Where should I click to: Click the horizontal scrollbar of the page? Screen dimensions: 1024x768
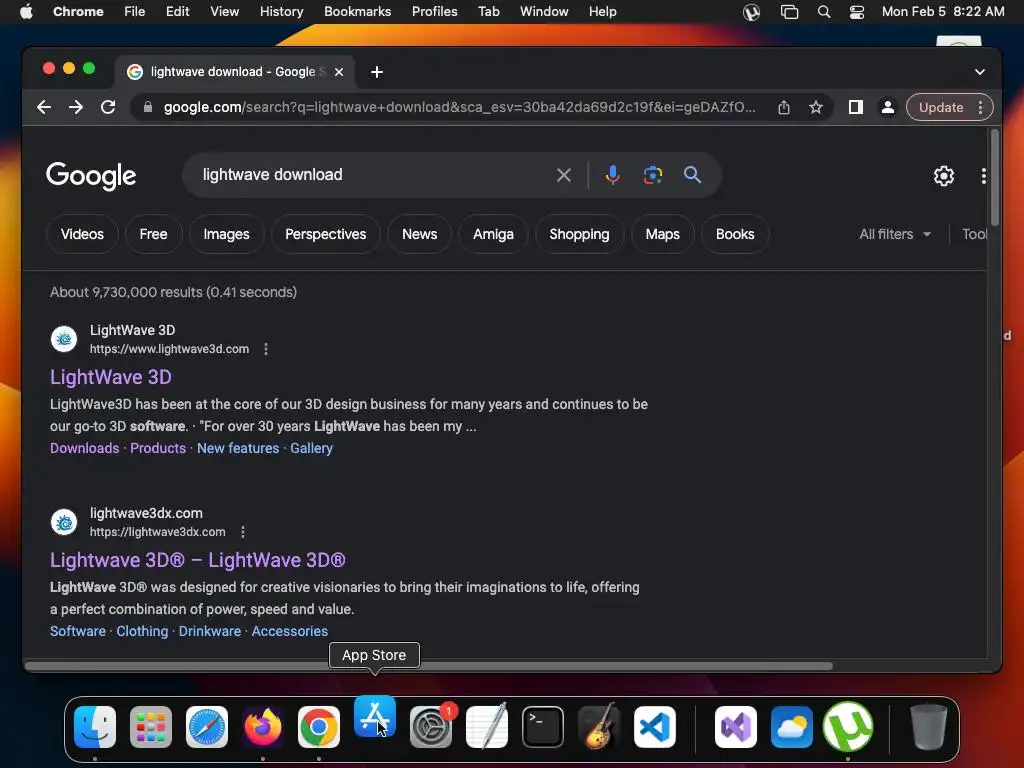pyautogui.click(x=429, y=666)
